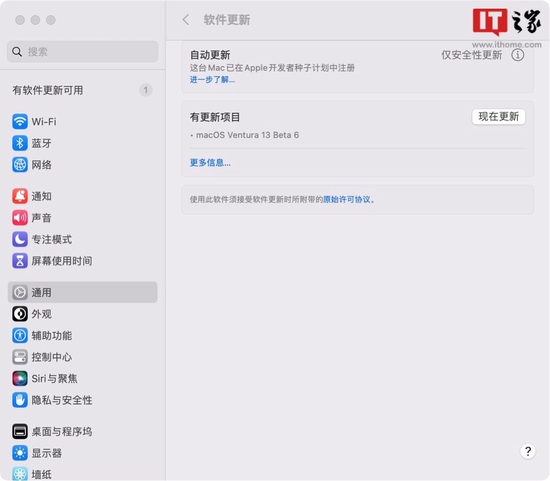Image resolution: width=550 pixels, height=481 pixels.
Task: Open the 进一步了解… link
Action: [x=212, y=80]
